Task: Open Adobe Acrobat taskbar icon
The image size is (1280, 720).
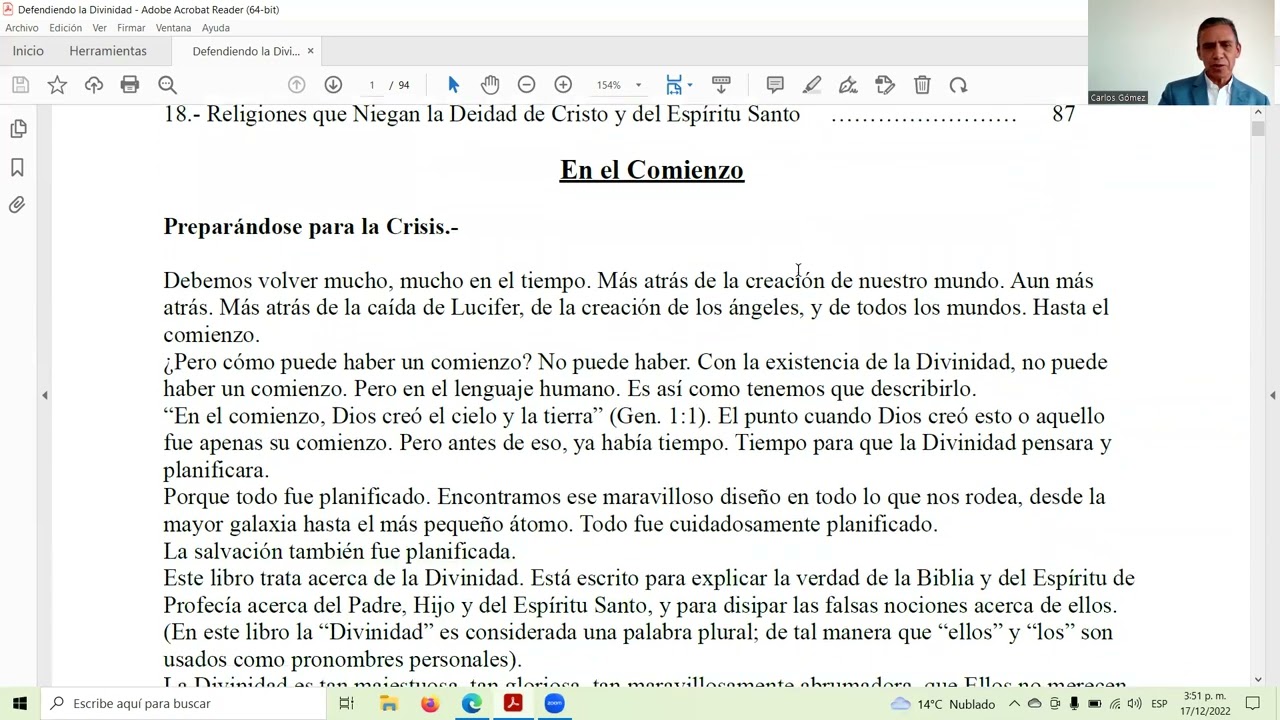Action: [513, 703]
